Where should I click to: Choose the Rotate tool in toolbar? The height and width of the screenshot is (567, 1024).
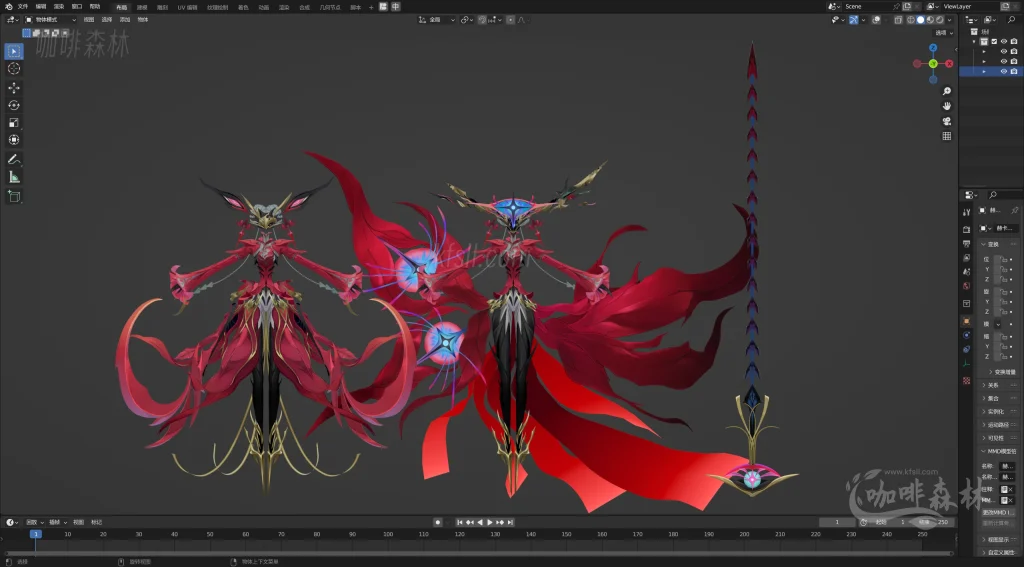pos(14,105)
